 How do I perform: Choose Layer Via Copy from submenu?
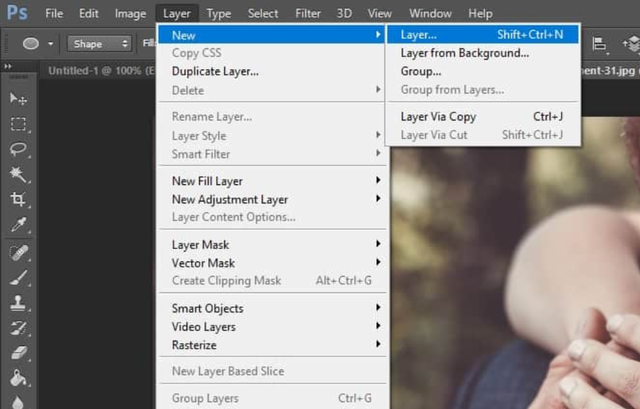[482, 117]
